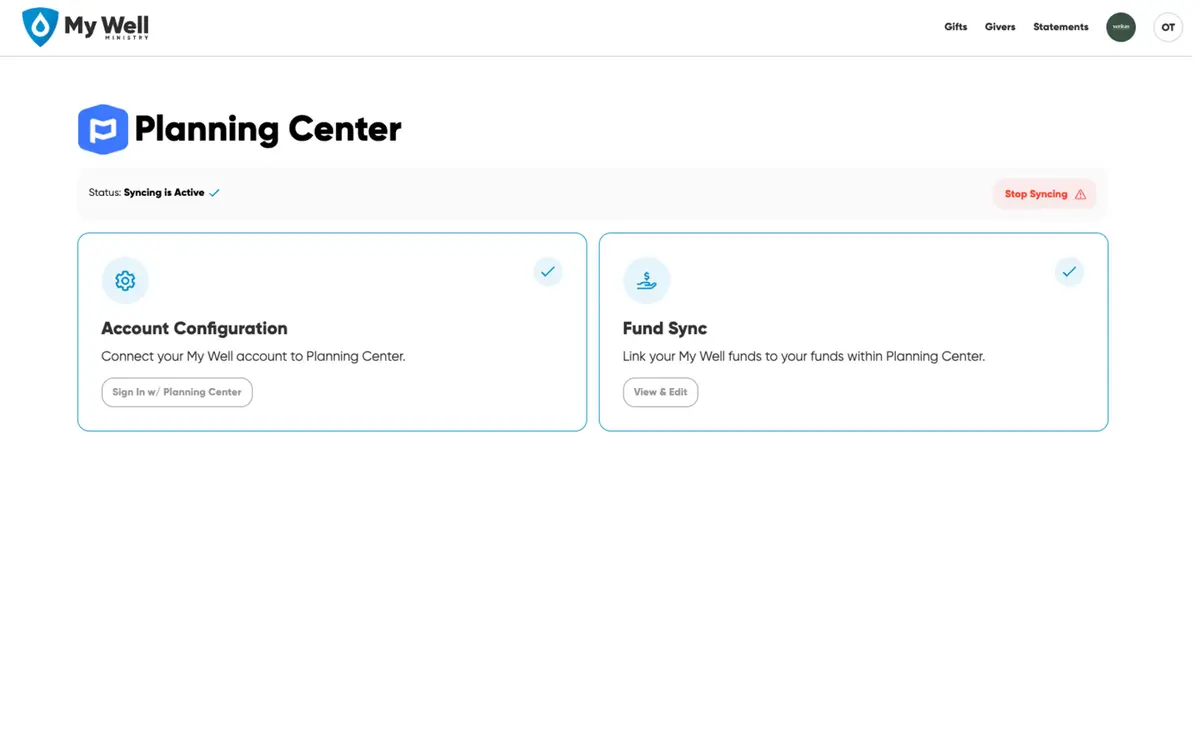This screenshot has width=1200, height=733.
Task: Click the dark green organization avatar
Action: coord(1120,27)
